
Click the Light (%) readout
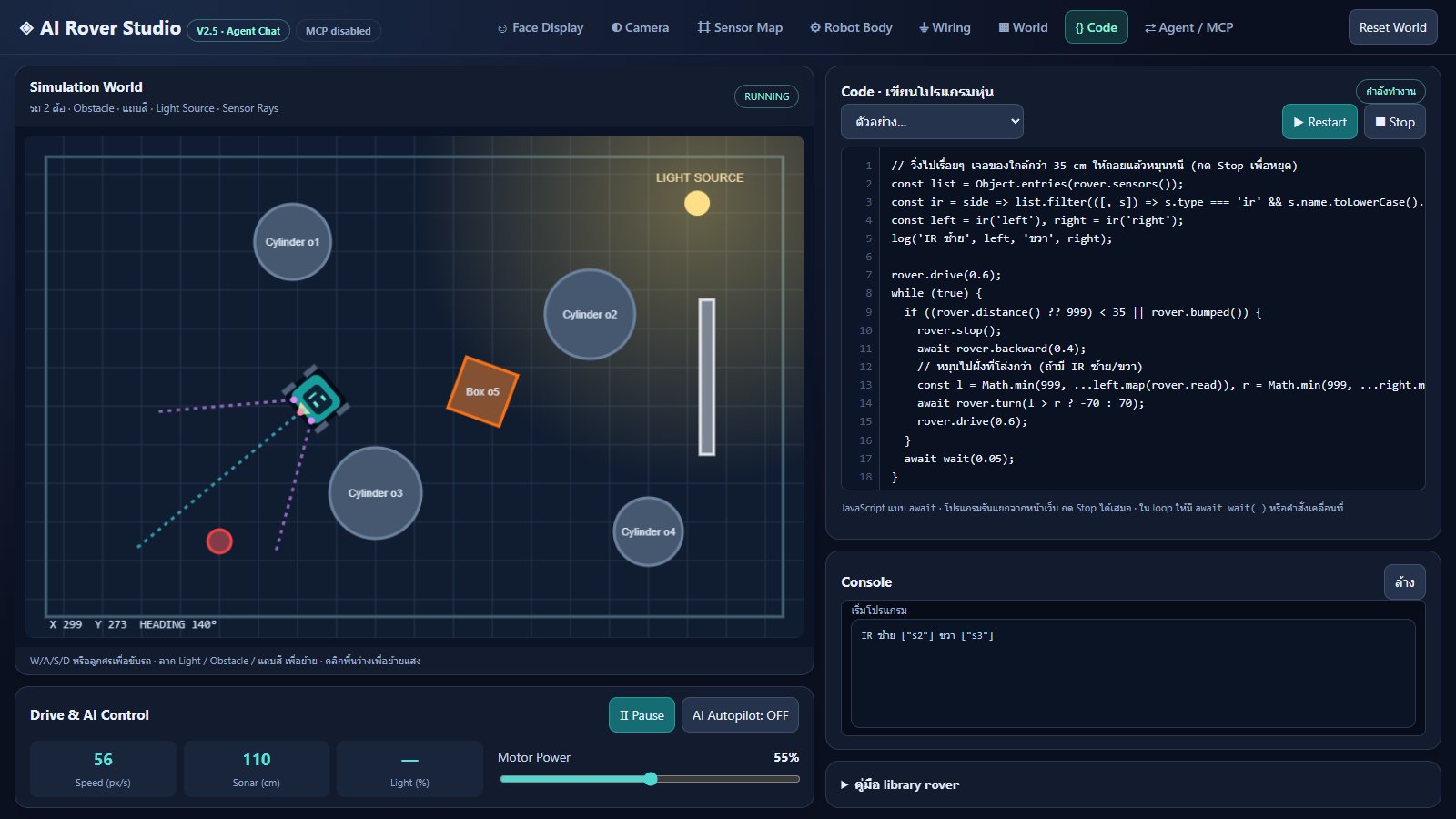409,769
